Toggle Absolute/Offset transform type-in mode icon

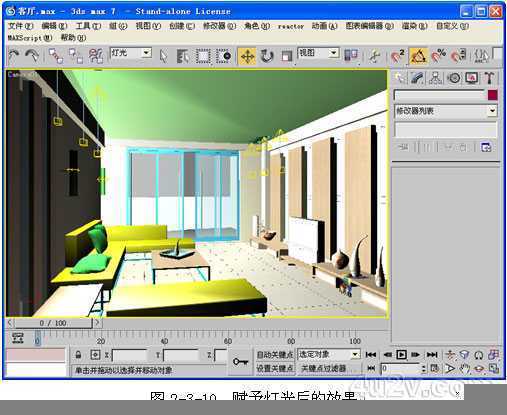[x=95, y=355]
